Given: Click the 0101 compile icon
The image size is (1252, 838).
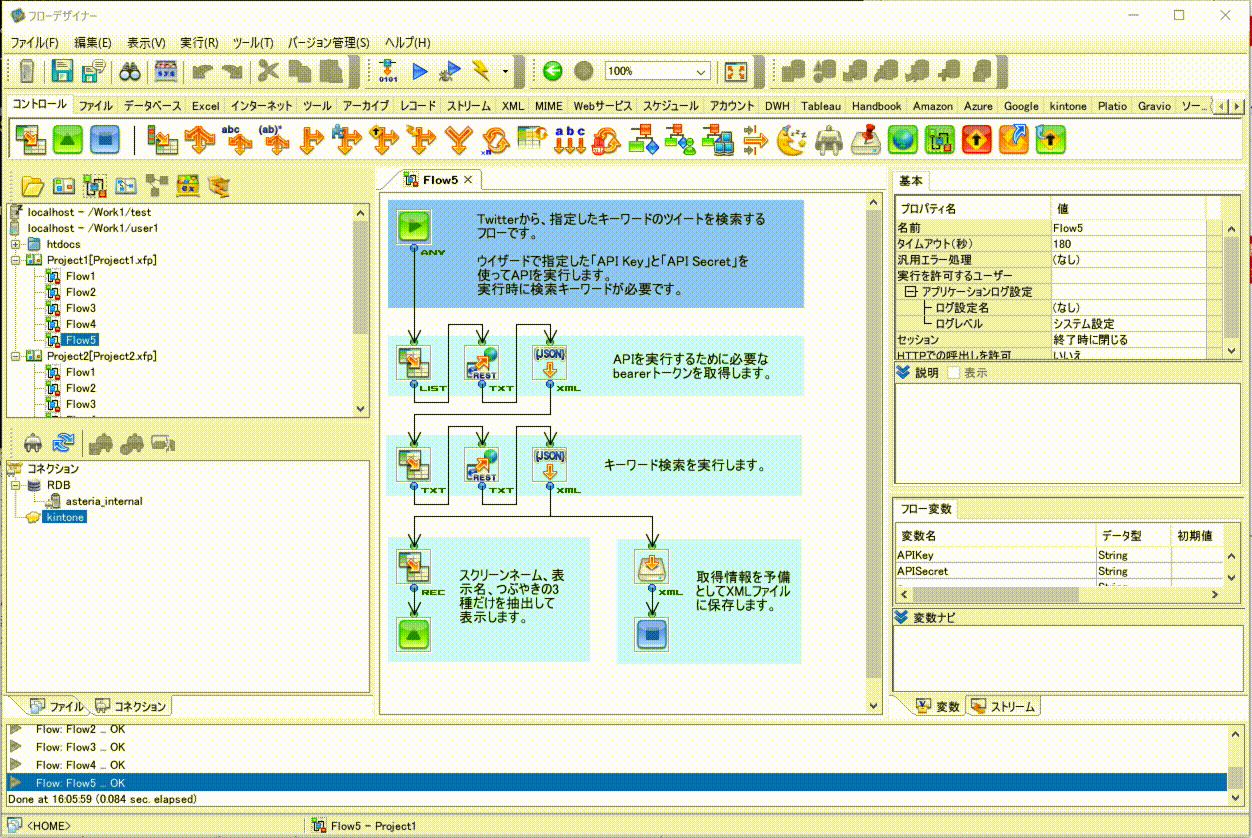Looking at the screenshot, I should [388, 71].
